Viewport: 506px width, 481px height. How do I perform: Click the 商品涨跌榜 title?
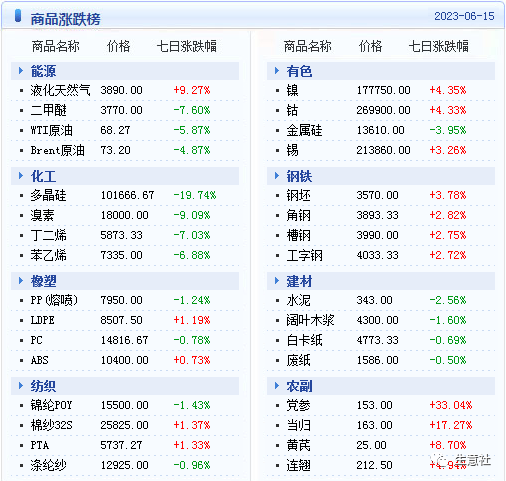(65, 19)
